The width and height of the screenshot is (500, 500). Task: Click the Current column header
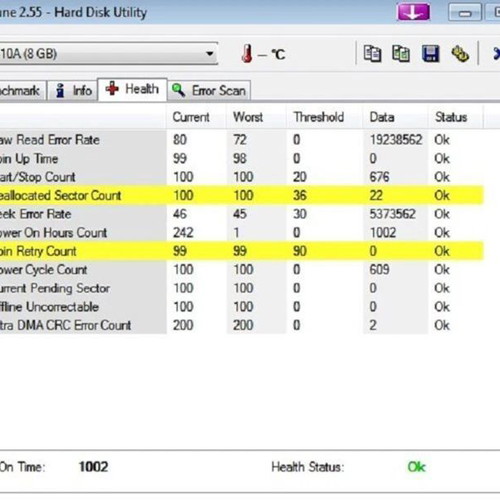[191, 117]
